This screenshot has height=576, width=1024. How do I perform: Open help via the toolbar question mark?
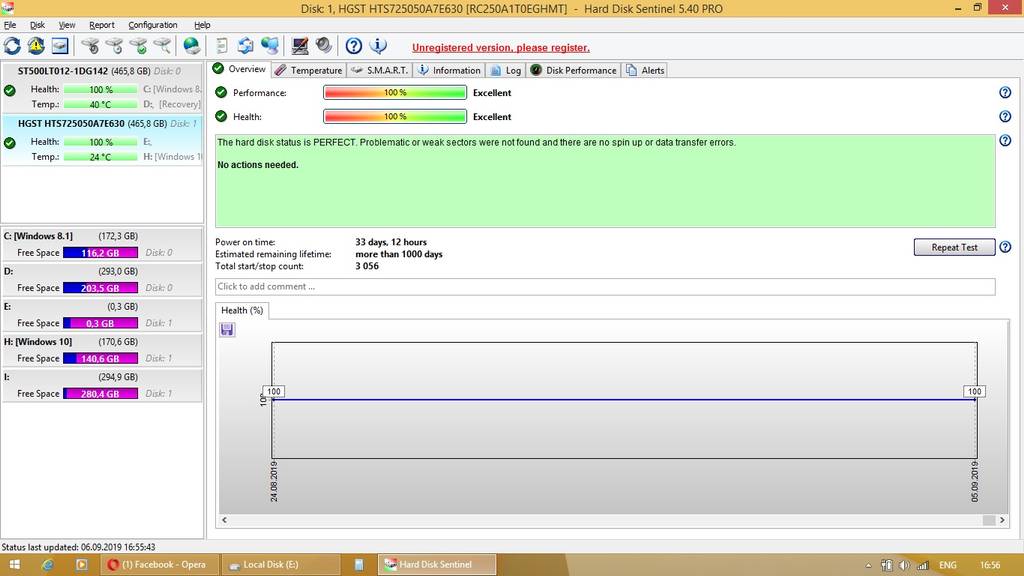pyautogui.click(x=353, y=46)
